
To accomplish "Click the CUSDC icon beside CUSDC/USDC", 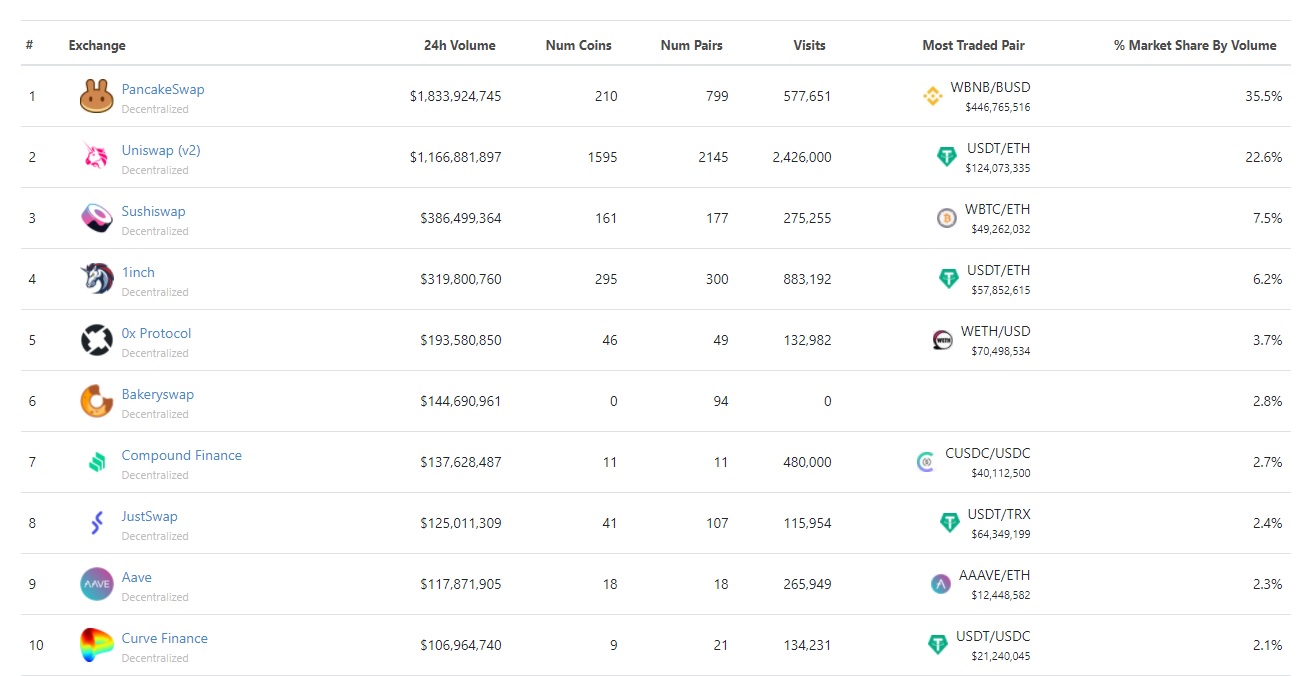I will (x=925, y=462).
